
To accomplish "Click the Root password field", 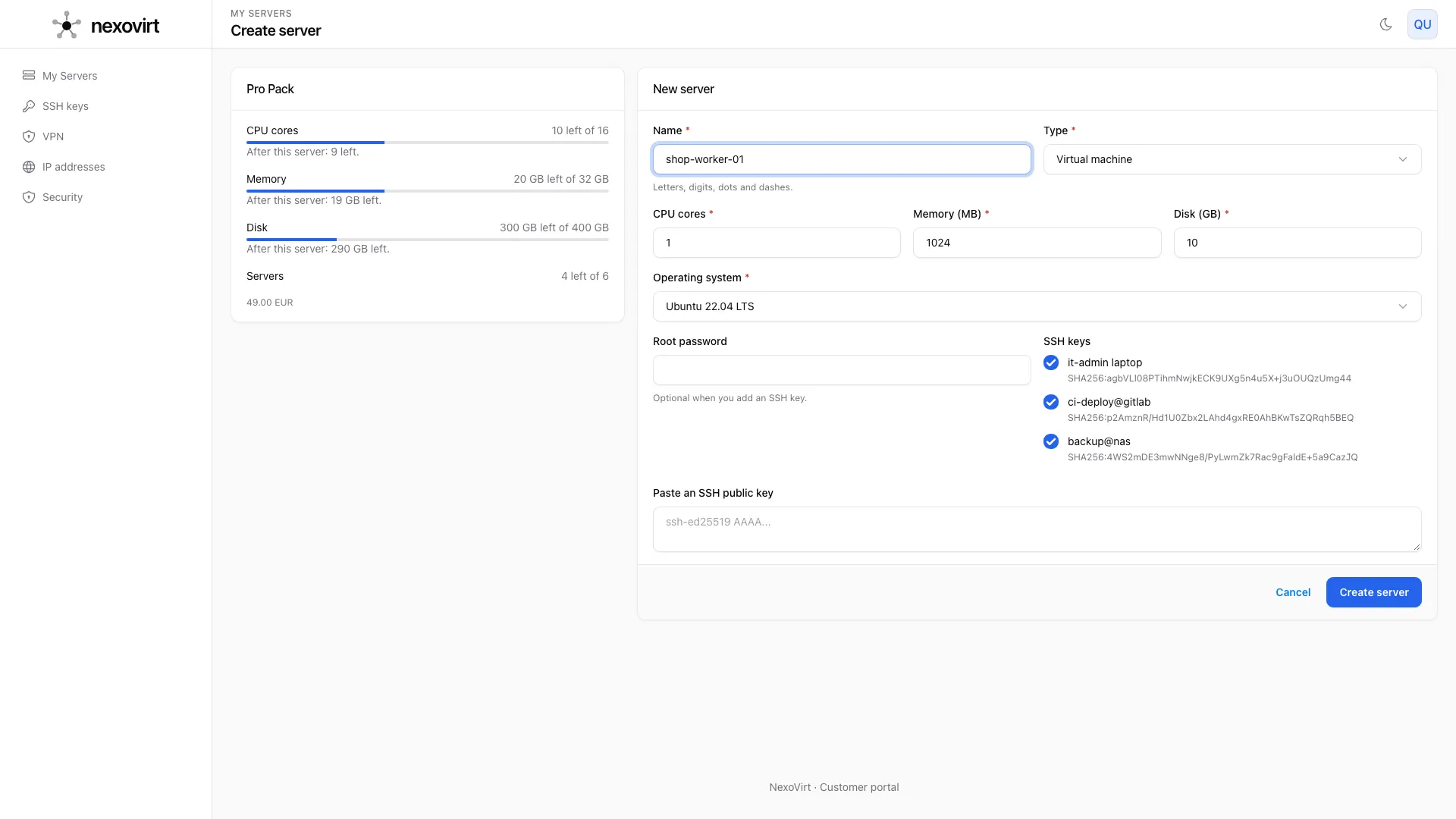I will coord(842,370).
